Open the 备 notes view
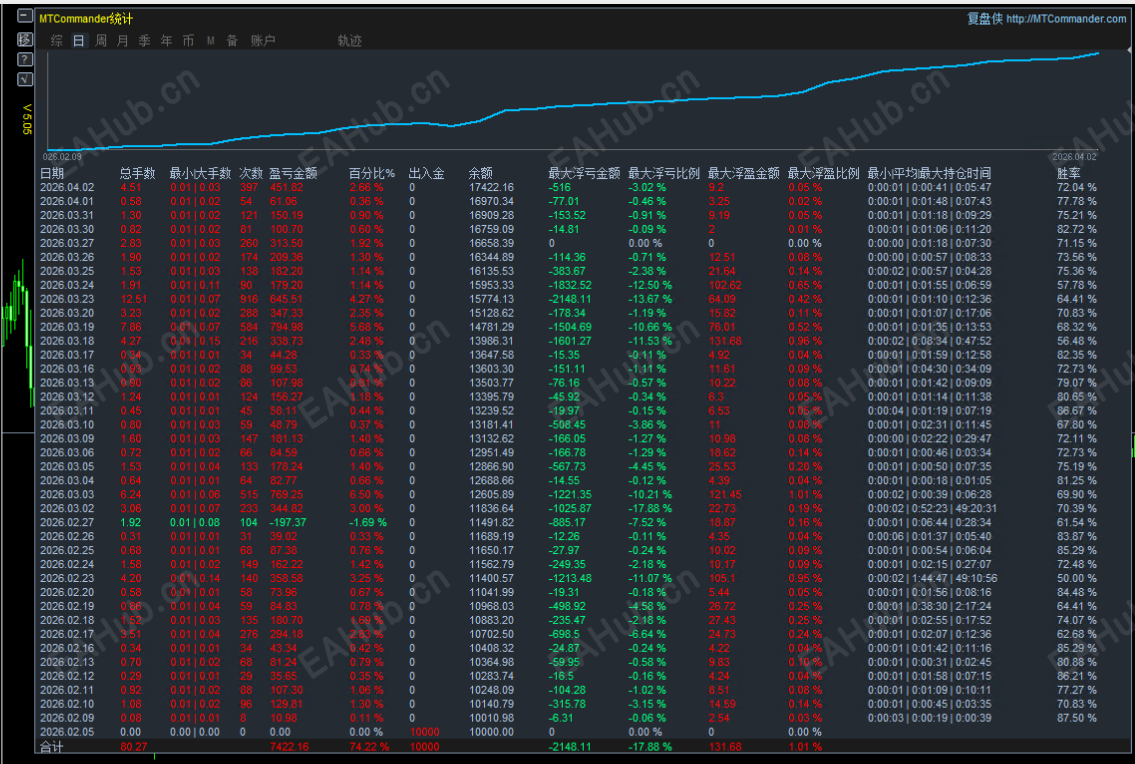 point(231,41)
